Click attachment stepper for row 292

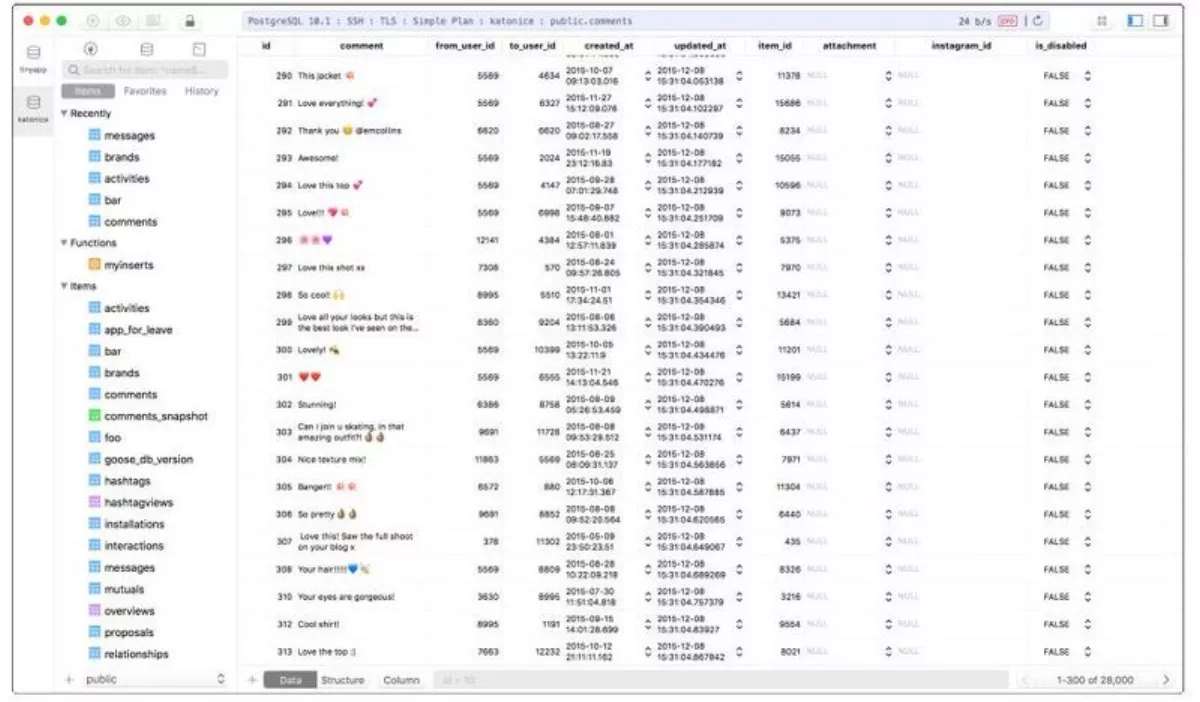[889, 130]
